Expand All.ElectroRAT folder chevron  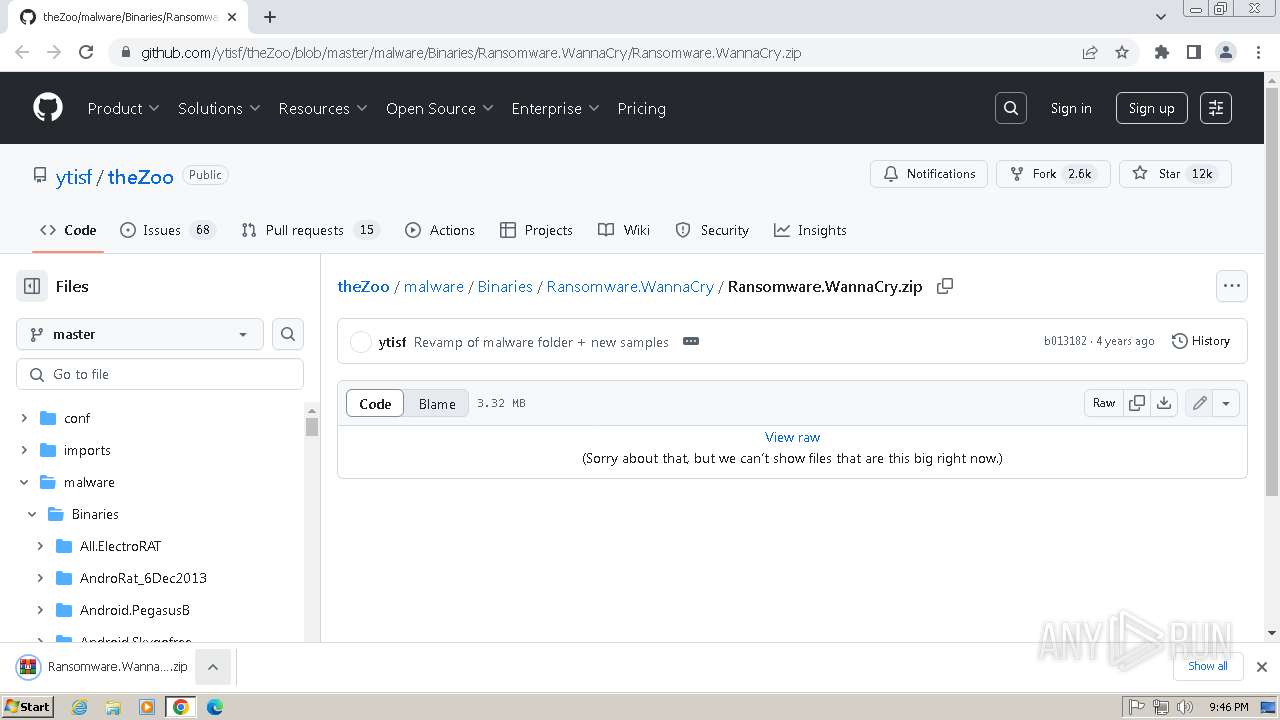(x=40, y=546)
